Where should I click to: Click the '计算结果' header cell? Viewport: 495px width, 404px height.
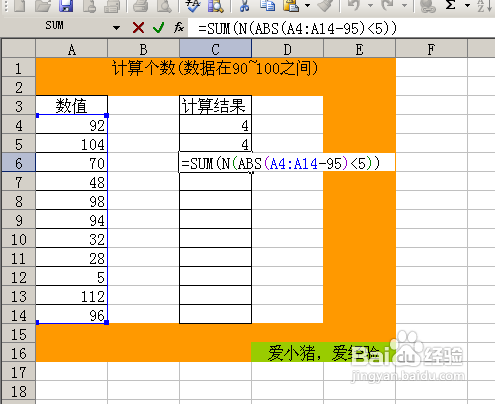(215, 106)
